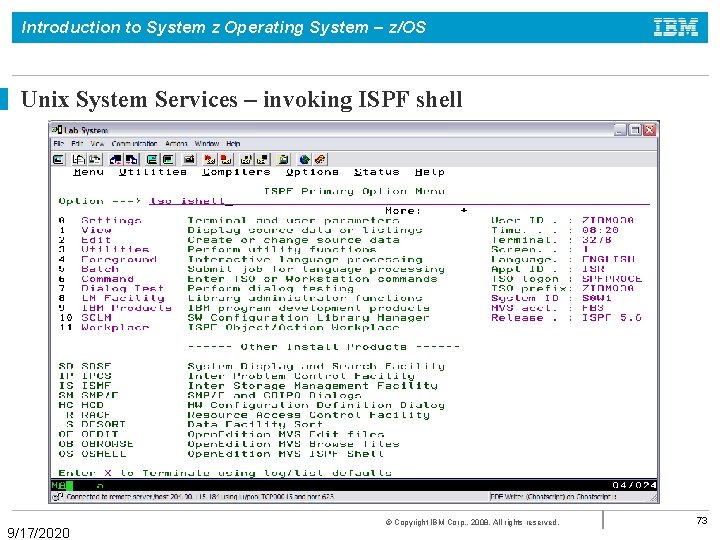This screenshot has height=540, width=720.
Task: Select the ISPF Utilities action bar item
Action: click(153, 172)
